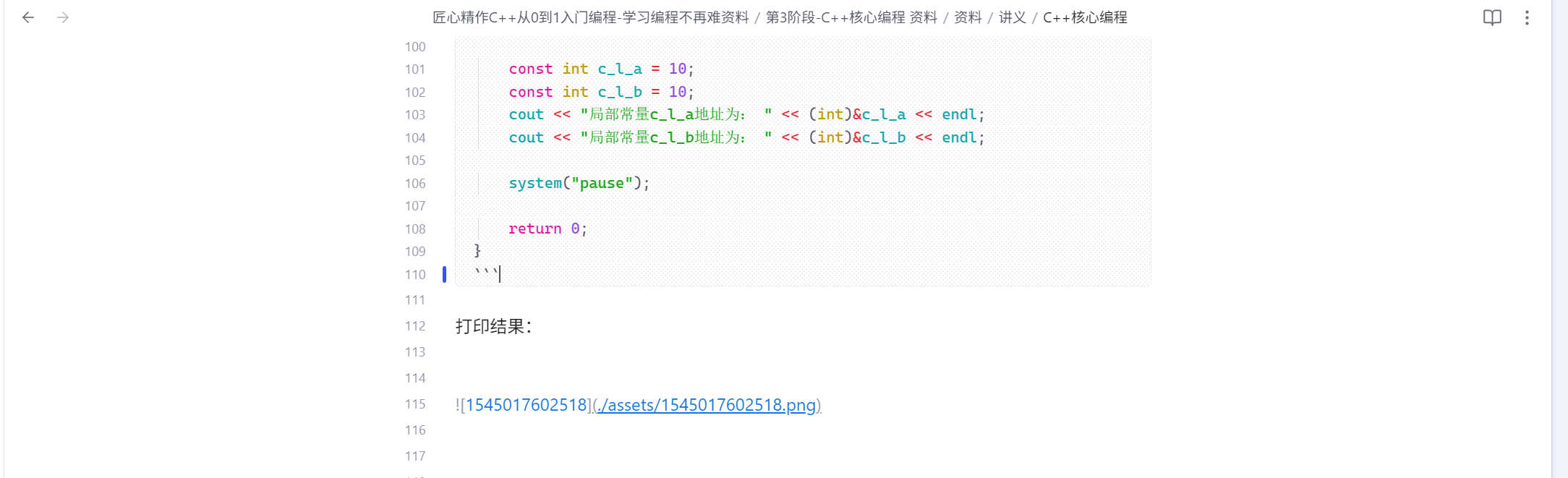The image size is (1568, 478).
Task: Open the three-dot more options menu
Action: coord(1527,17)
